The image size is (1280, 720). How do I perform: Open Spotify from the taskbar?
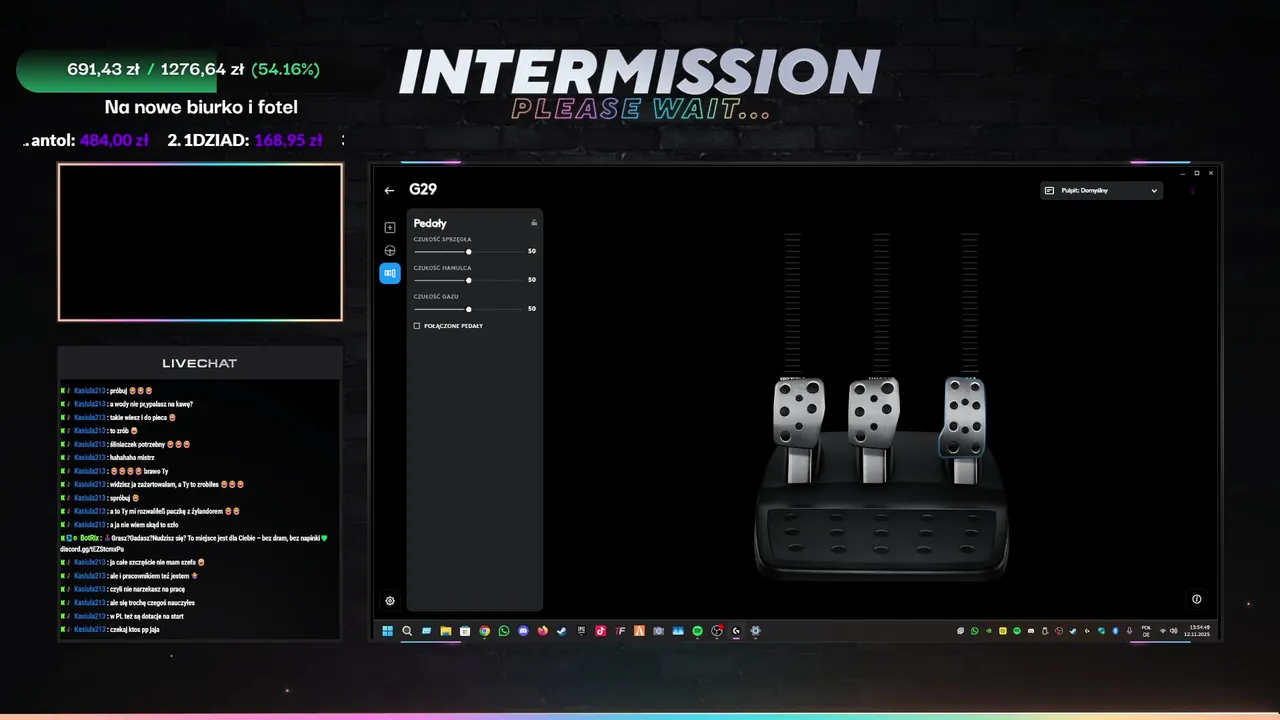[697, 631]
